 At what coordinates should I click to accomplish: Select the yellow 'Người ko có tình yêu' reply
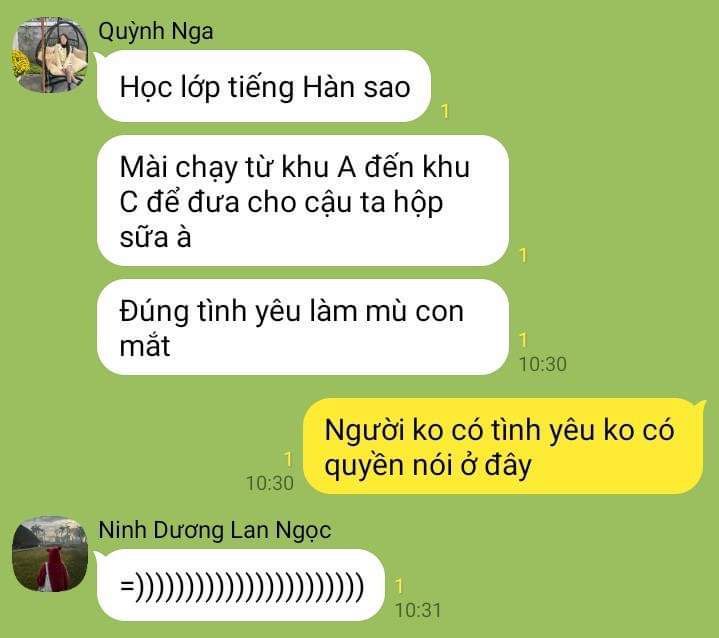(503, 447)
